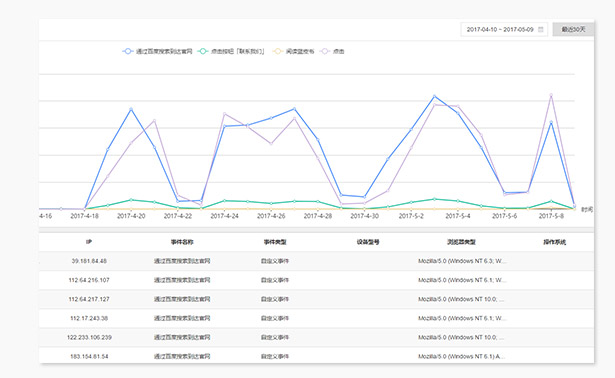
Task: Toggle the green 点击按钮「联系我们」 legend series
Action: pyautogui.click(x=231, y=51)
